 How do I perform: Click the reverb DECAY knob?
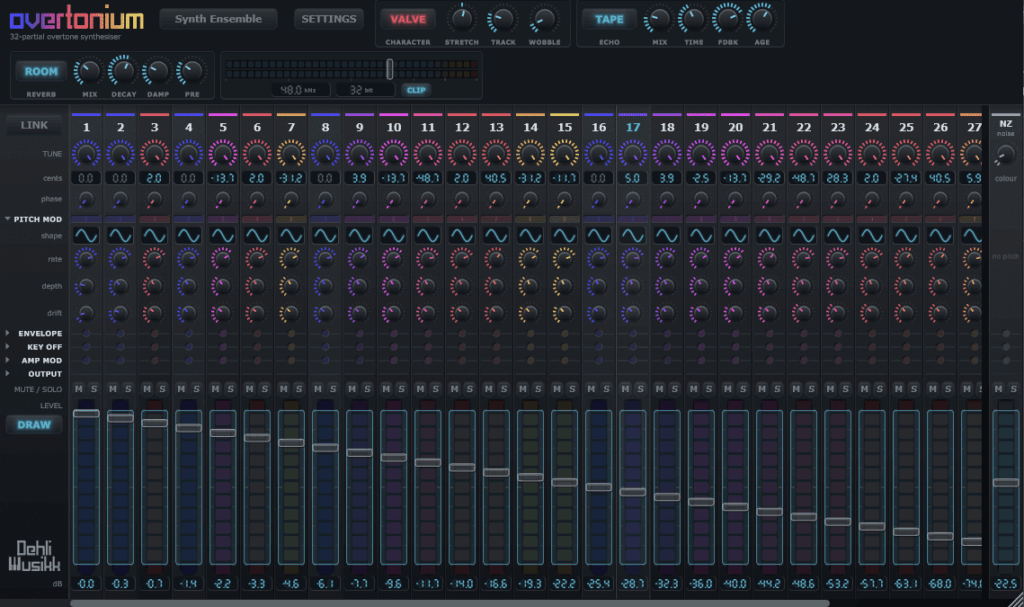coord(123,71)
